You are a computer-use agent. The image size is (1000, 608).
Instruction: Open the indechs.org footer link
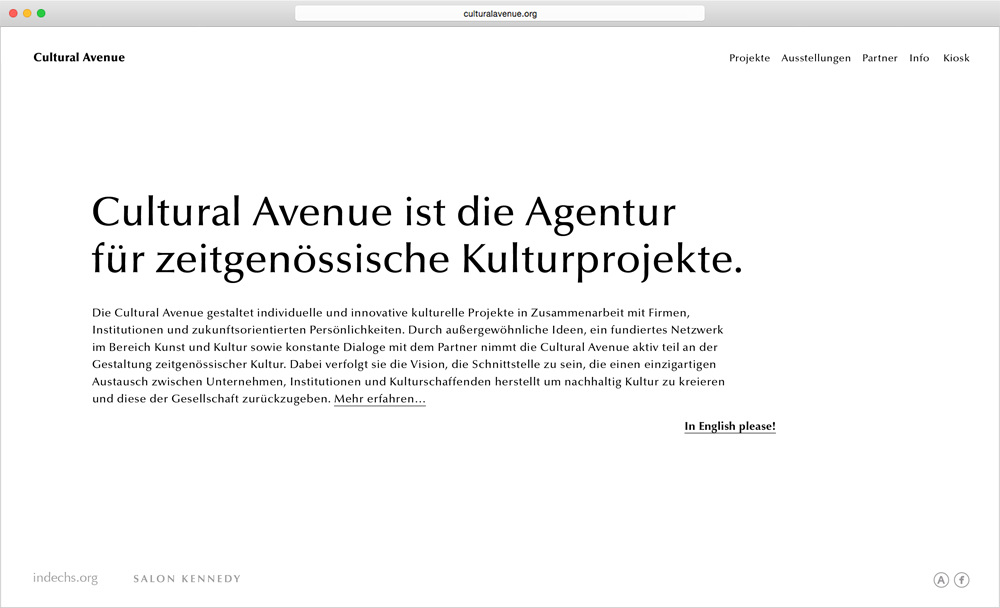65,578
